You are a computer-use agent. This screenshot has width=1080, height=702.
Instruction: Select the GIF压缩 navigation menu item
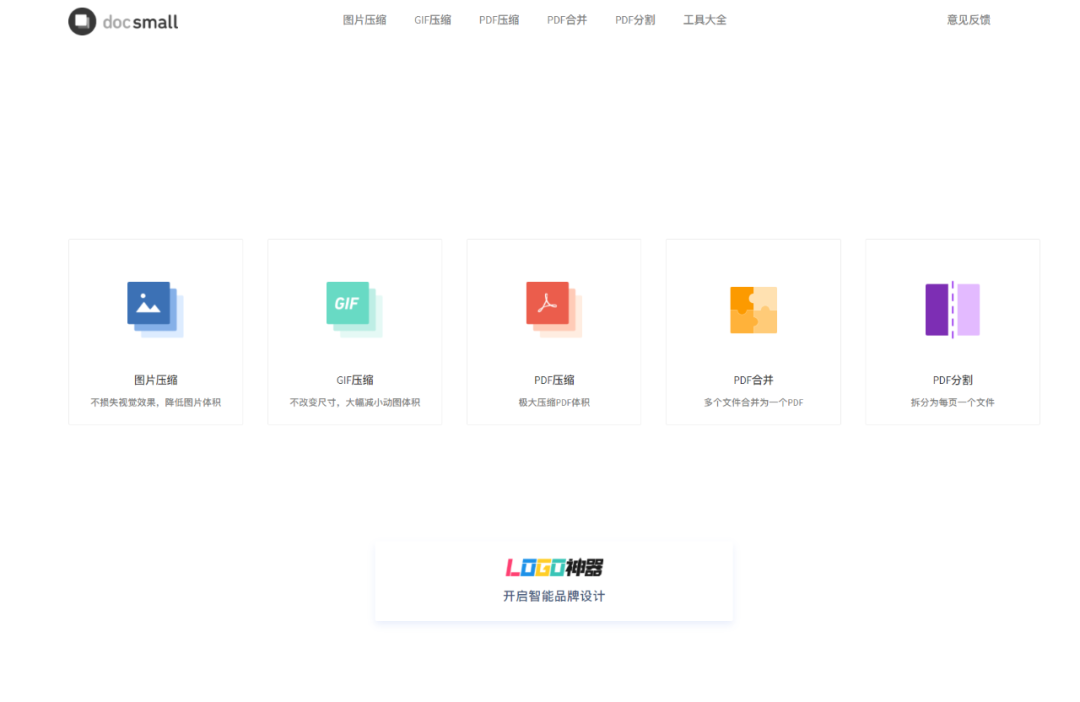432,19
